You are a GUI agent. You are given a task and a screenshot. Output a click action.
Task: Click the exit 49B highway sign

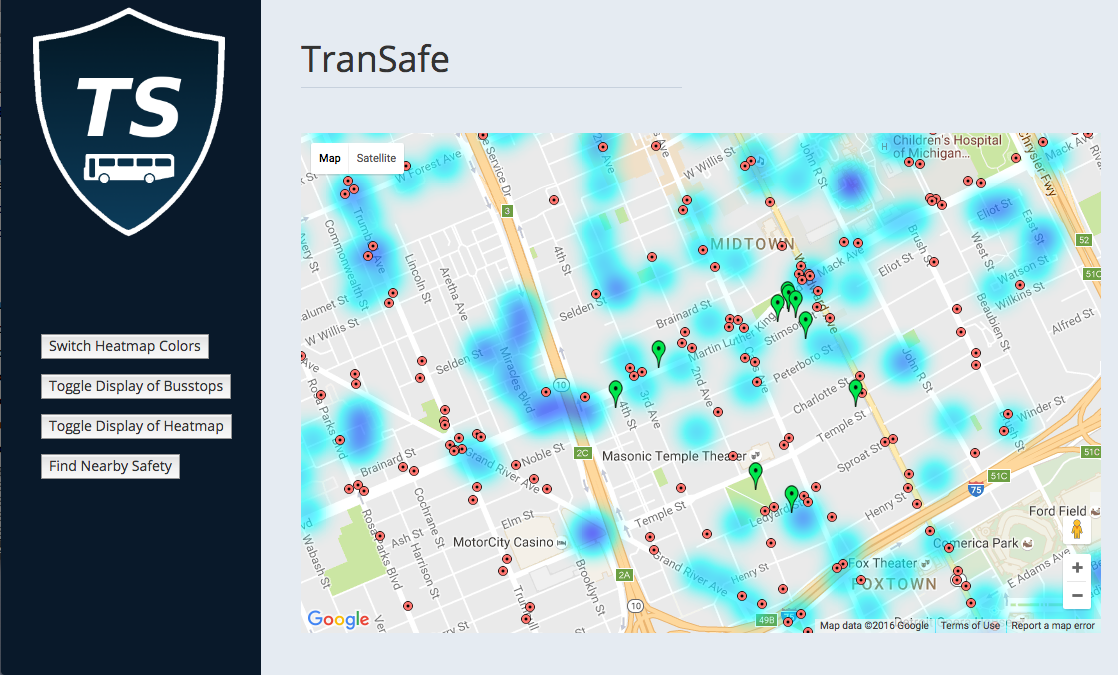pos(766,620)
